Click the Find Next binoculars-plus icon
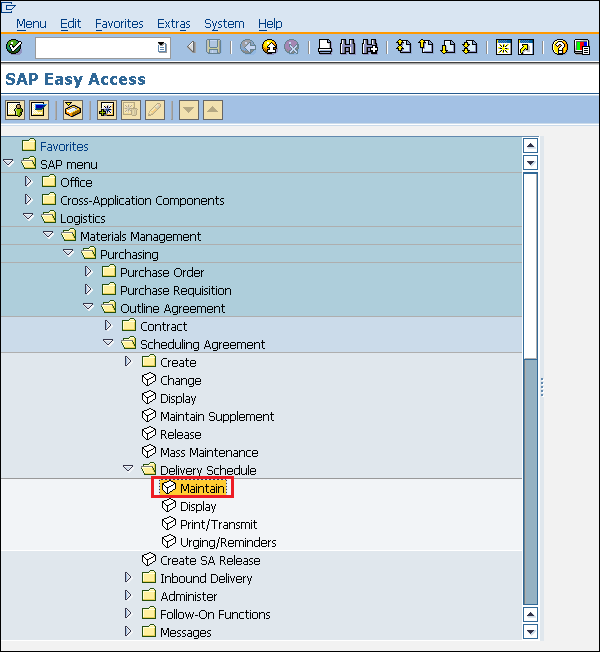Viewport: 600px width, 652px height. pyautogui.click(x=370, y=47)
